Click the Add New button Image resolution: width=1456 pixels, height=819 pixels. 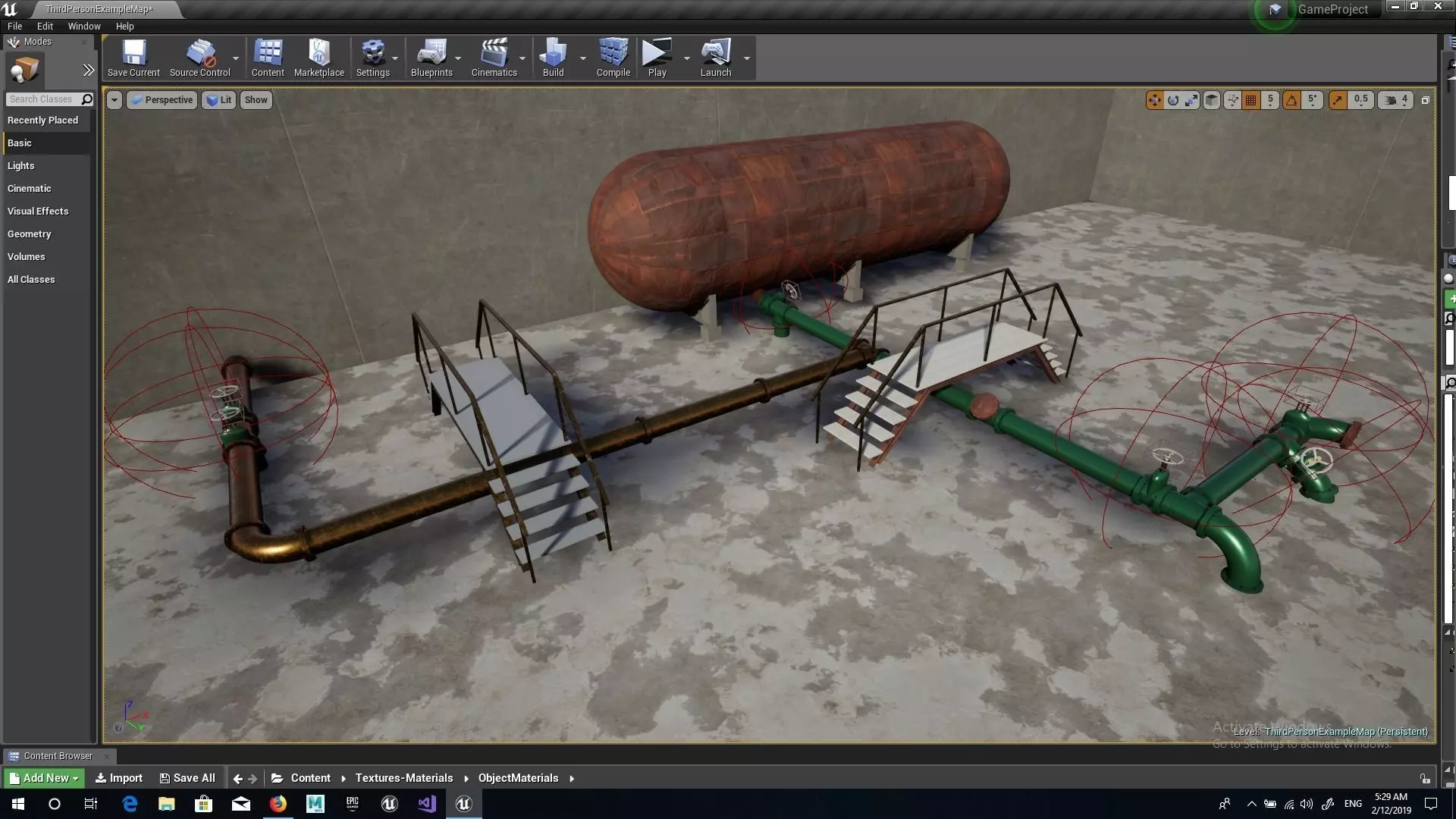click(44, 778)
